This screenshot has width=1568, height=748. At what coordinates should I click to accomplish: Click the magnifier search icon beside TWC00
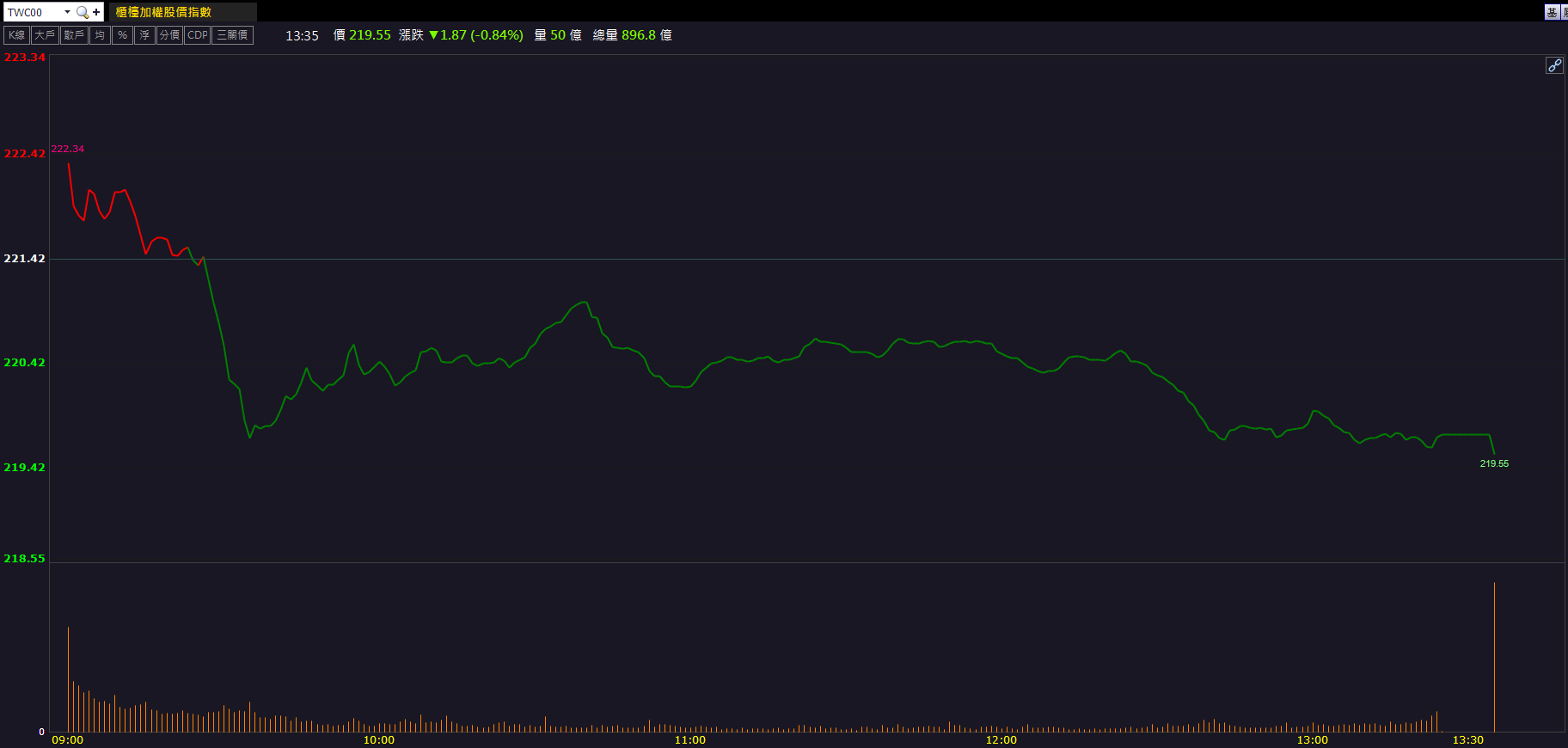pyautogui.click(x=82, y=12)
